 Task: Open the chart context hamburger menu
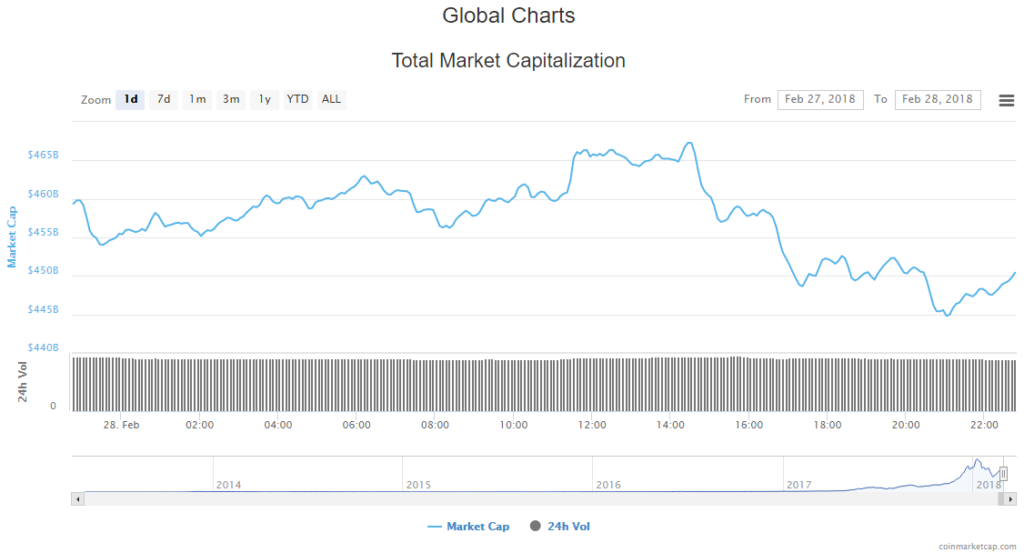pyautogui.click(x=1006, y=100)
